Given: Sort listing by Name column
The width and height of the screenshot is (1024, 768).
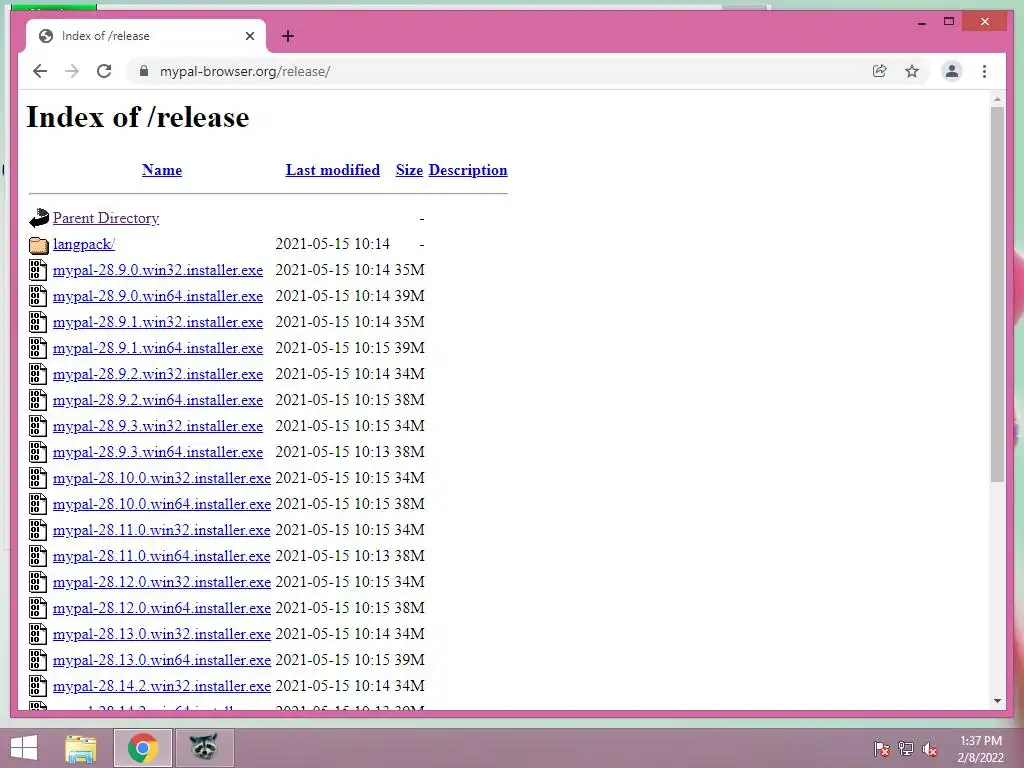Looking at the screenshot, I should (162, 170).
